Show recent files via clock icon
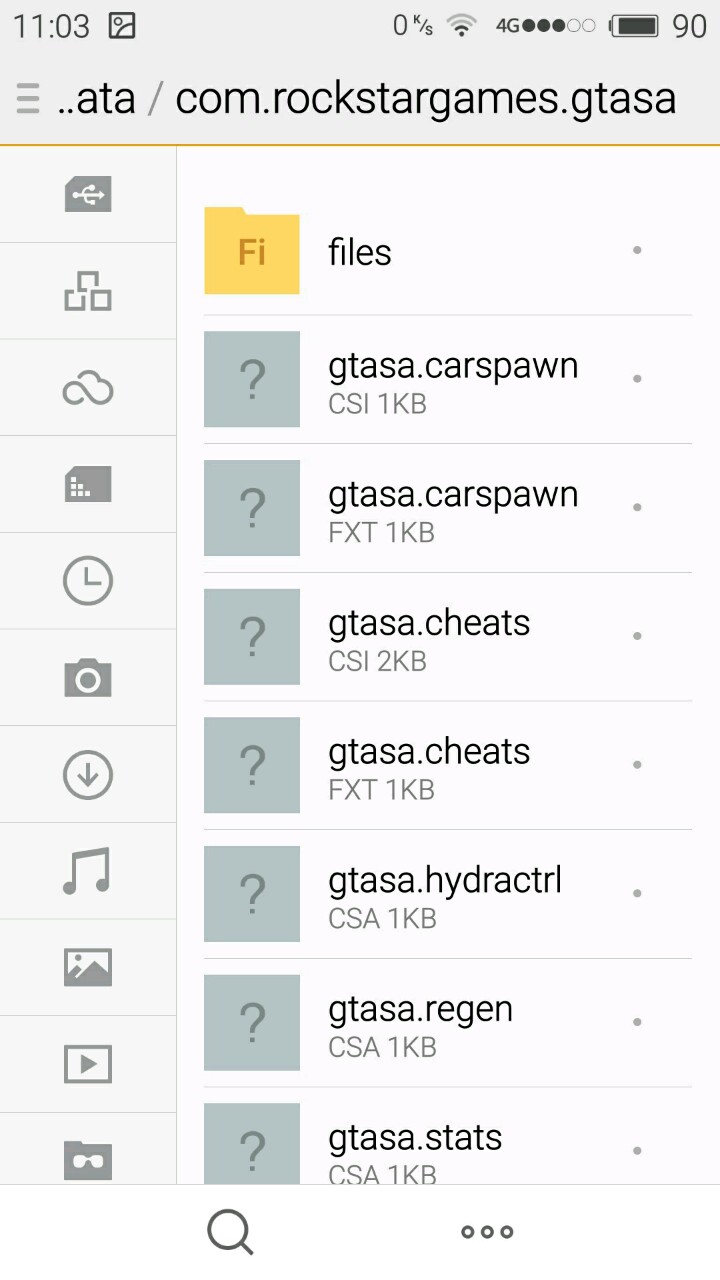Viewport: 720px width, 1280px height. [x=88, y=581]
